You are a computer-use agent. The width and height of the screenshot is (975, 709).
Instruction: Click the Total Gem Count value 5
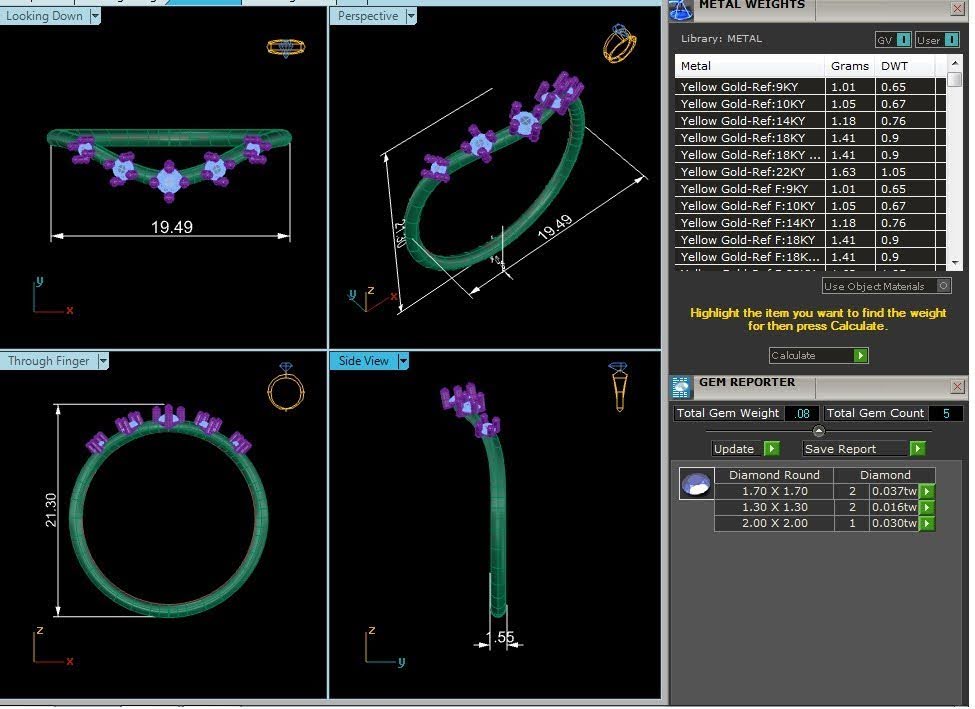(946, 413)
